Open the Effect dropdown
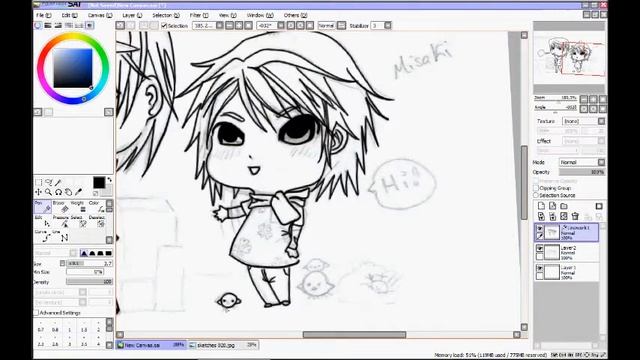The image size is (640, 360). coord(584,141)
